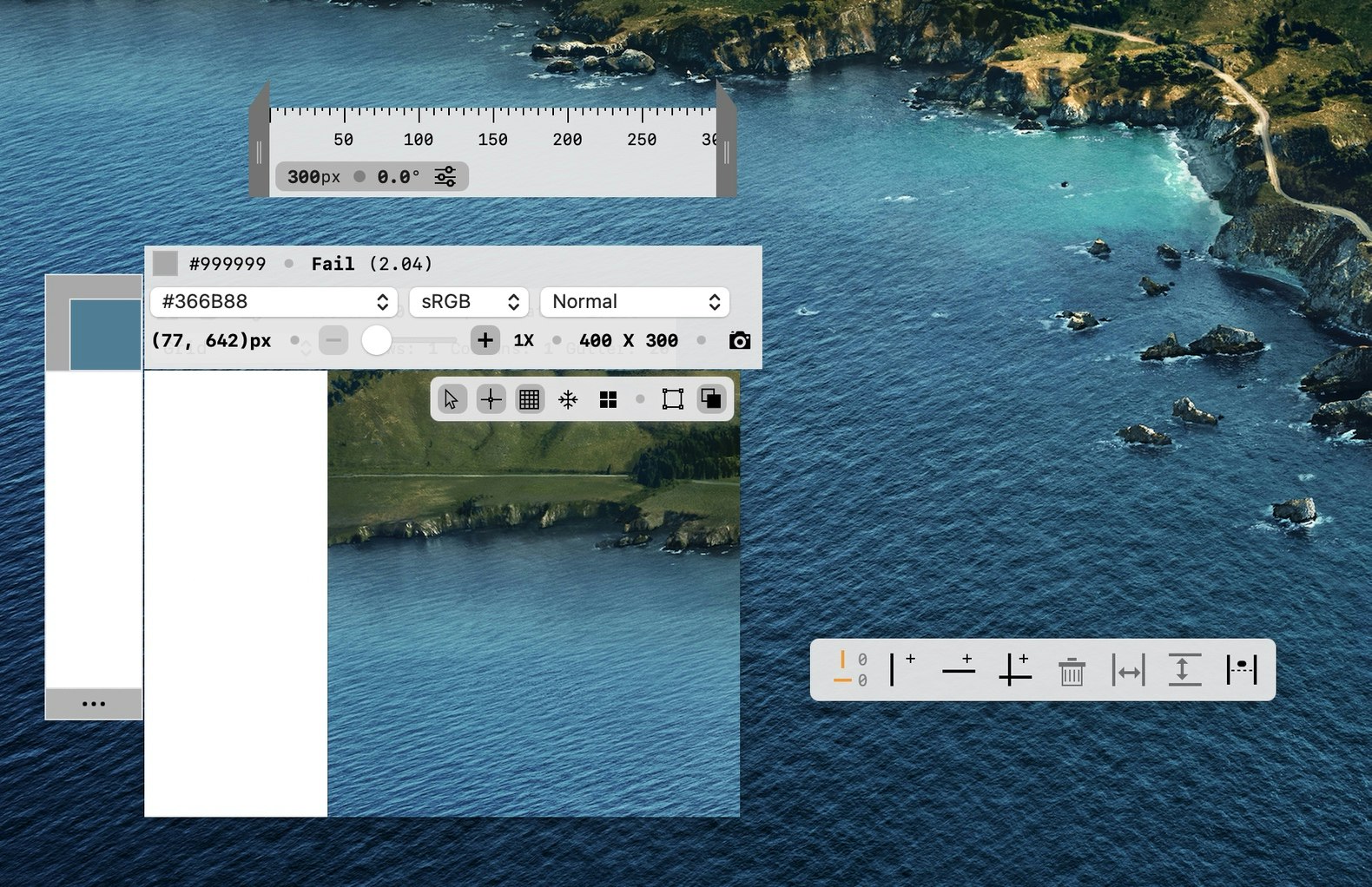Screen dimensions: 1372x887
Task: Click the horizontal distance measure icon
Action: pos(1129,670)
